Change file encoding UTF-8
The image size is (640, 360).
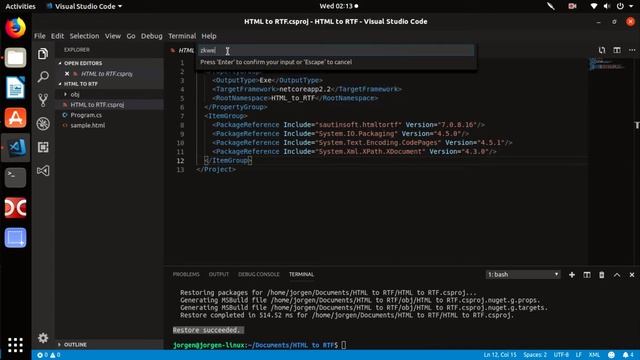561,355
